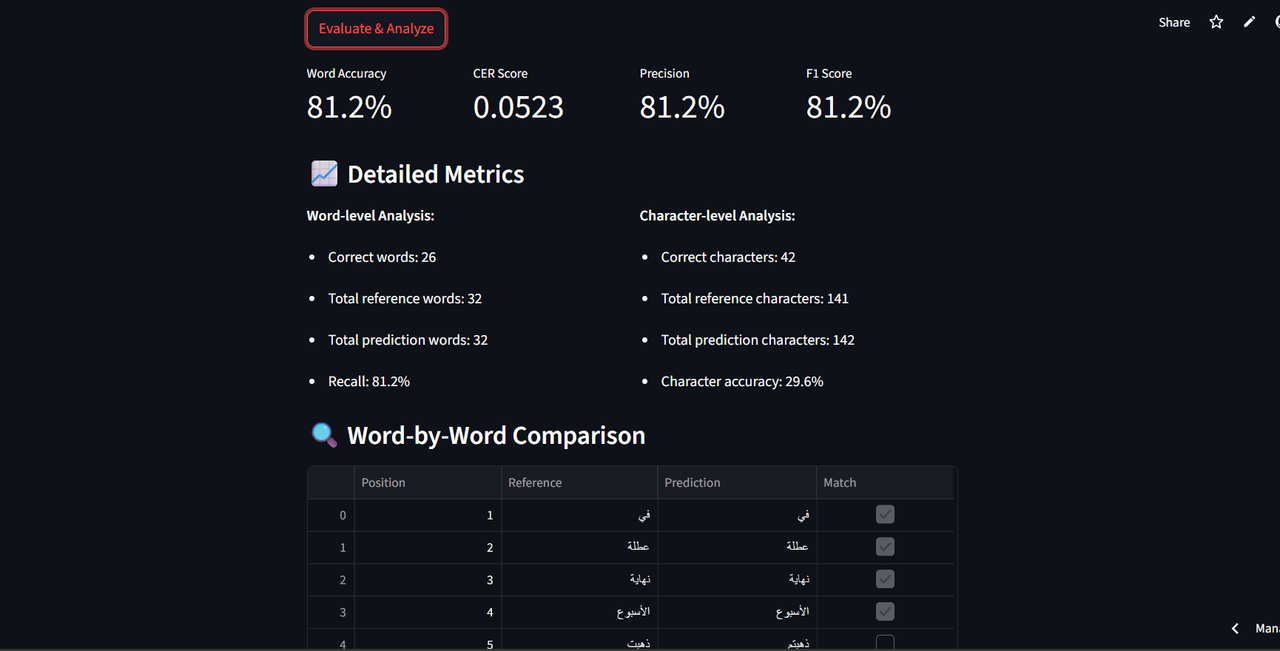Click the Word-by-Word Comparison heading

(496, 436)
